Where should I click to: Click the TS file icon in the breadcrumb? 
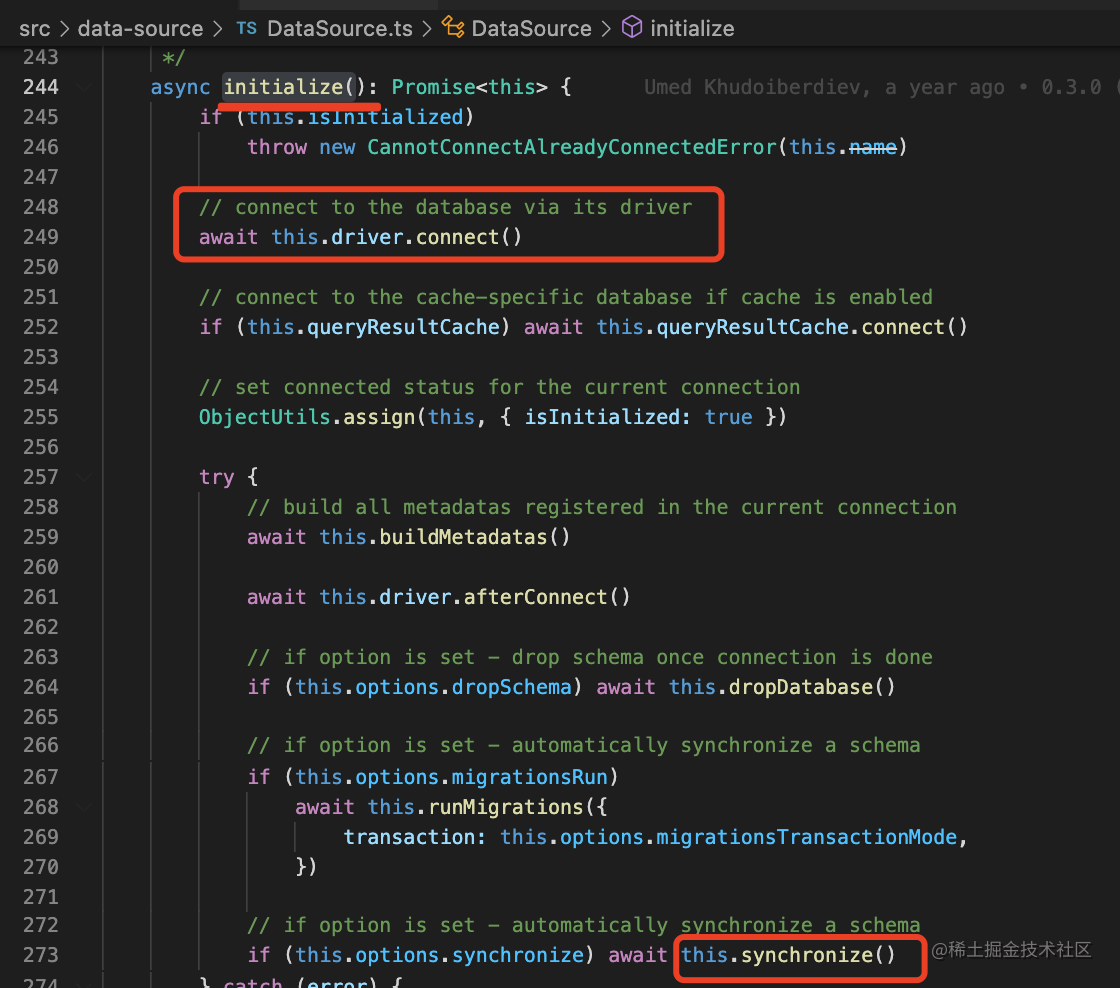246,28
